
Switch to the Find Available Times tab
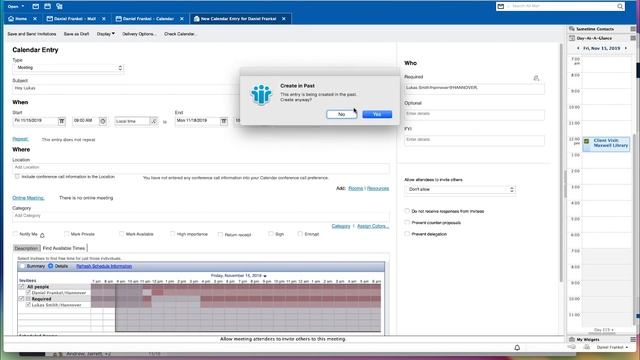tap(64, 248)
